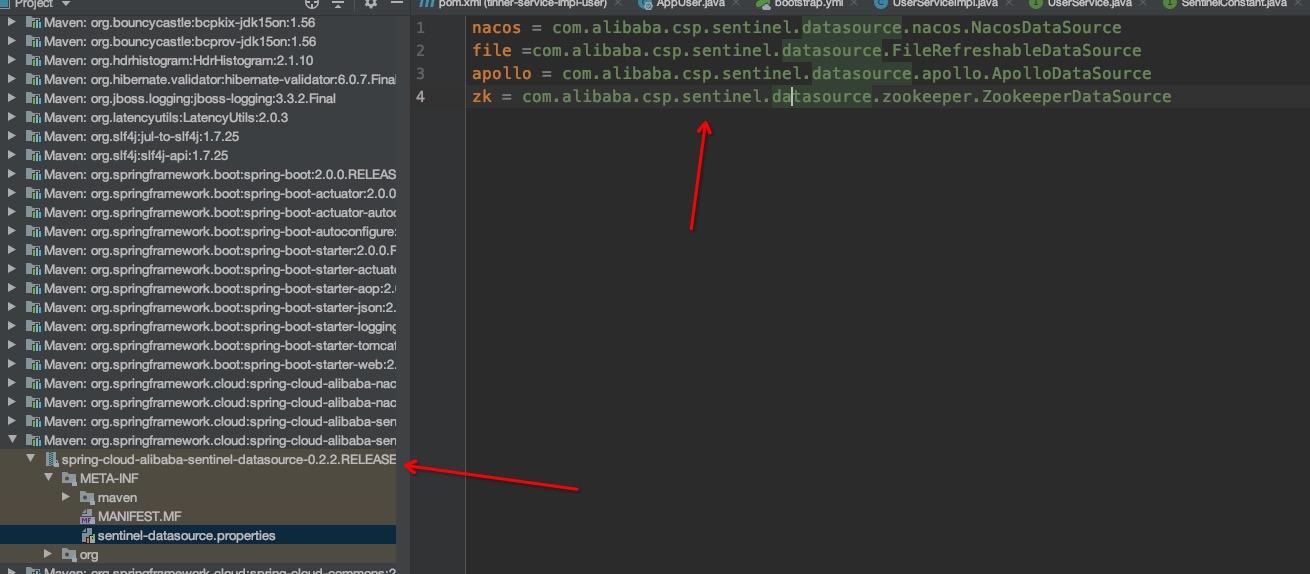
Task: Expand the bcpkix-jdk15on library node
Action: pos(12,23)
